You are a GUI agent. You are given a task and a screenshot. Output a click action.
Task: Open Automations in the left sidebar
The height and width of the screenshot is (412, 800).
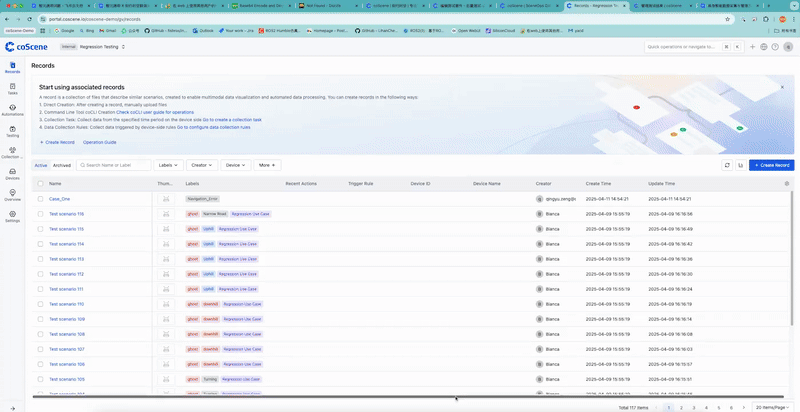(12, 109)
